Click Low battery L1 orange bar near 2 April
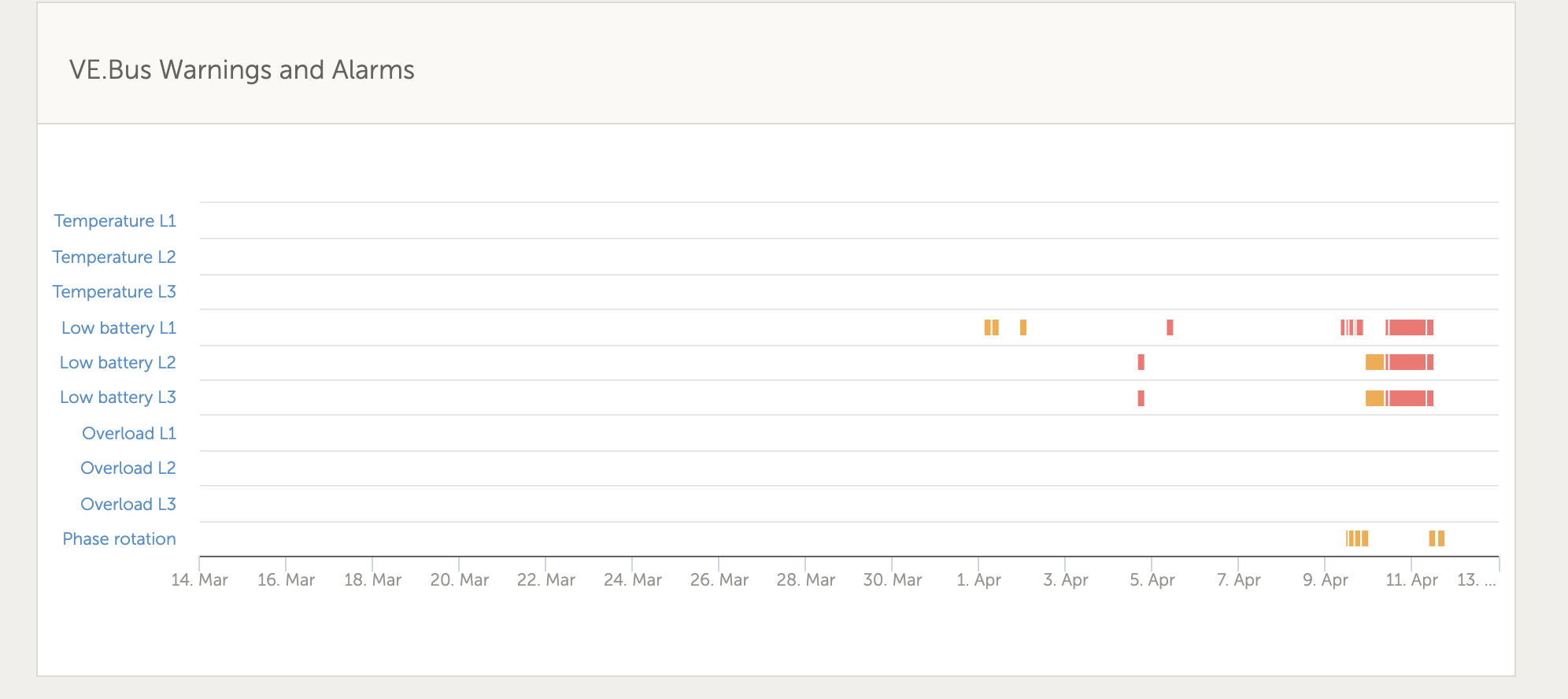The image size is (1568, 699). pyautogui.click(x=1023, y=327)
